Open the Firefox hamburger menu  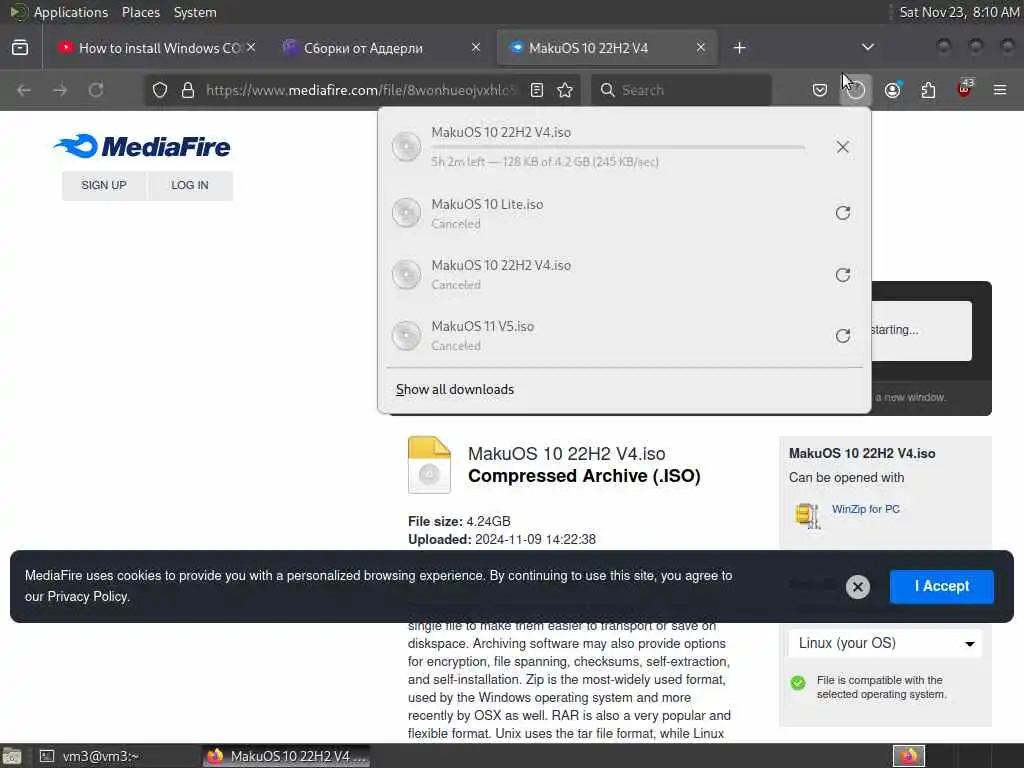tap(1000, 90)
